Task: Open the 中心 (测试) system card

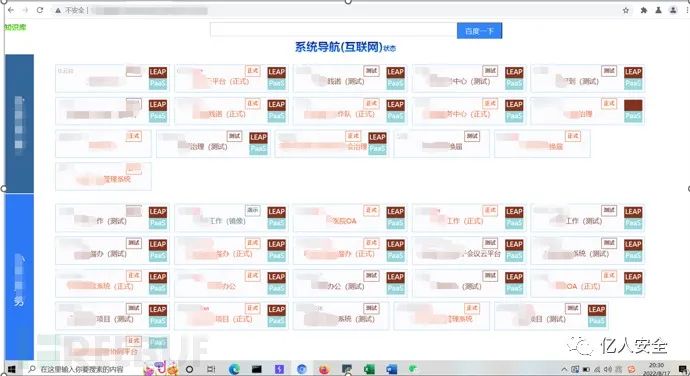Action: pyautogui.click(x=469, y=78)
